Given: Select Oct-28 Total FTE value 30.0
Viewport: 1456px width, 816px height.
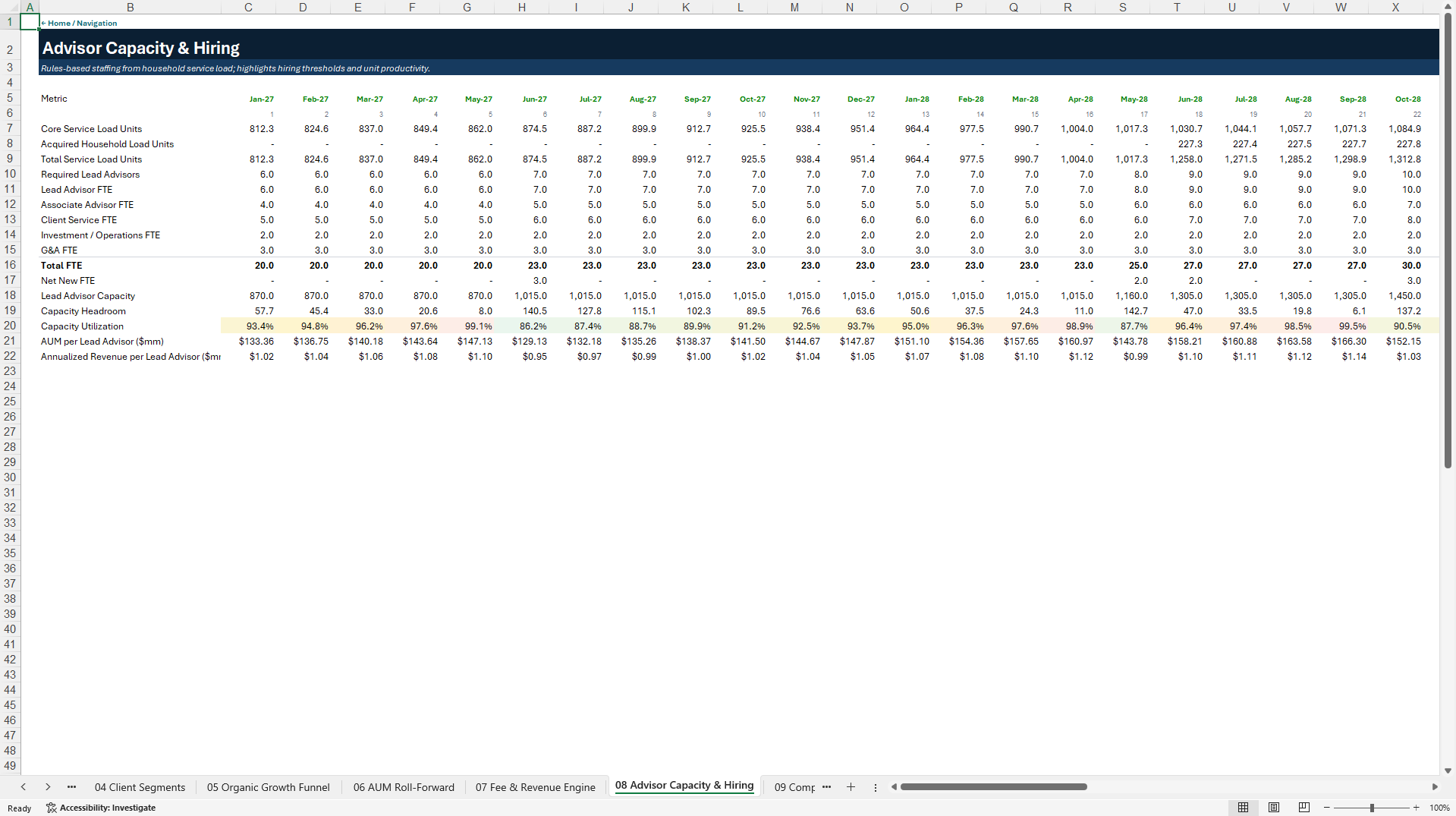Looking at the screenshot, I should (1395, 266).
